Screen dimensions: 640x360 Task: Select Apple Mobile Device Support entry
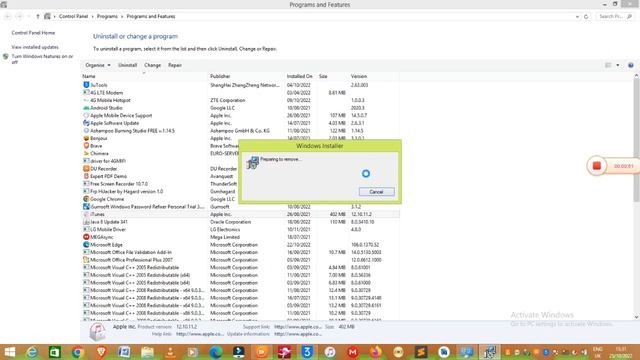tap(121, 116)
